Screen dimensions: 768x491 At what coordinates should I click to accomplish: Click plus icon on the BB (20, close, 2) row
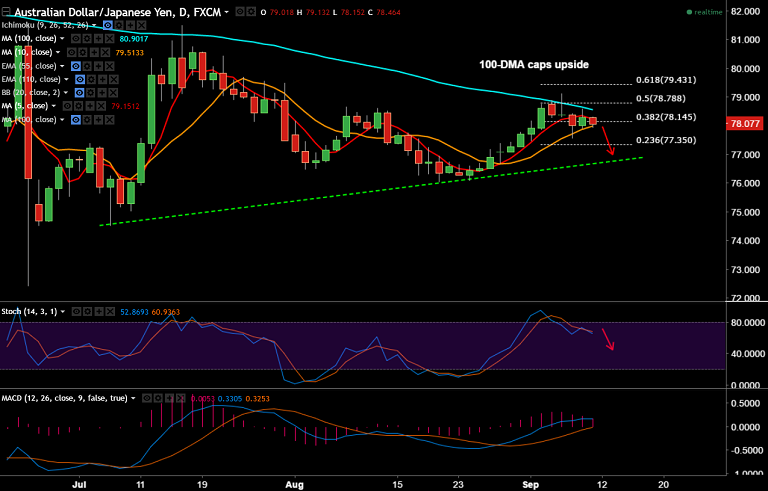(102, 93)
